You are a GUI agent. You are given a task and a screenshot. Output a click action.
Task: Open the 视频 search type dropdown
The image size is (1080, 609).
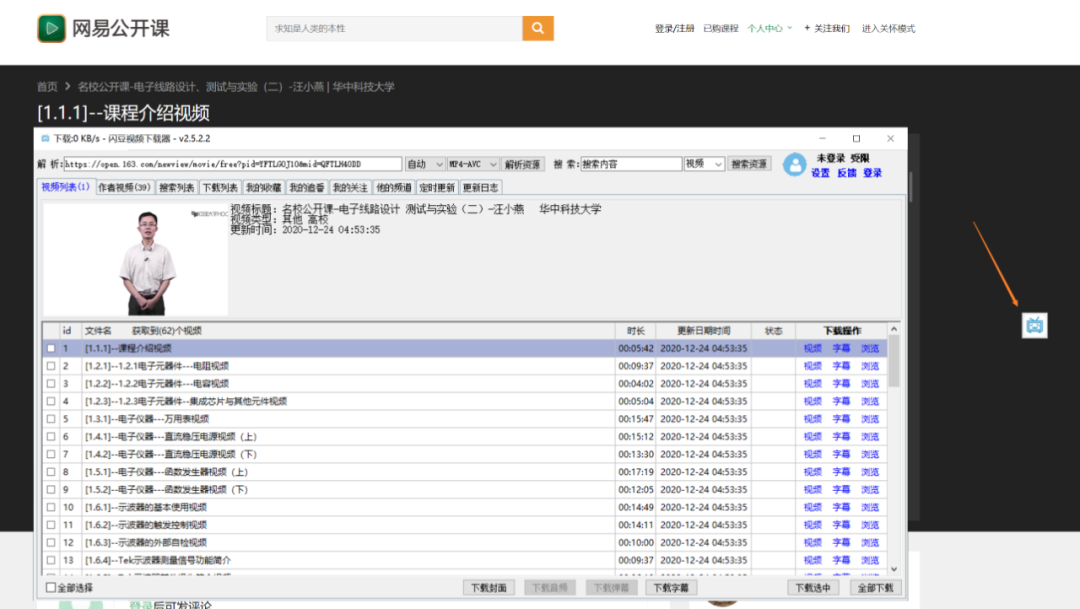coord(703,164)
